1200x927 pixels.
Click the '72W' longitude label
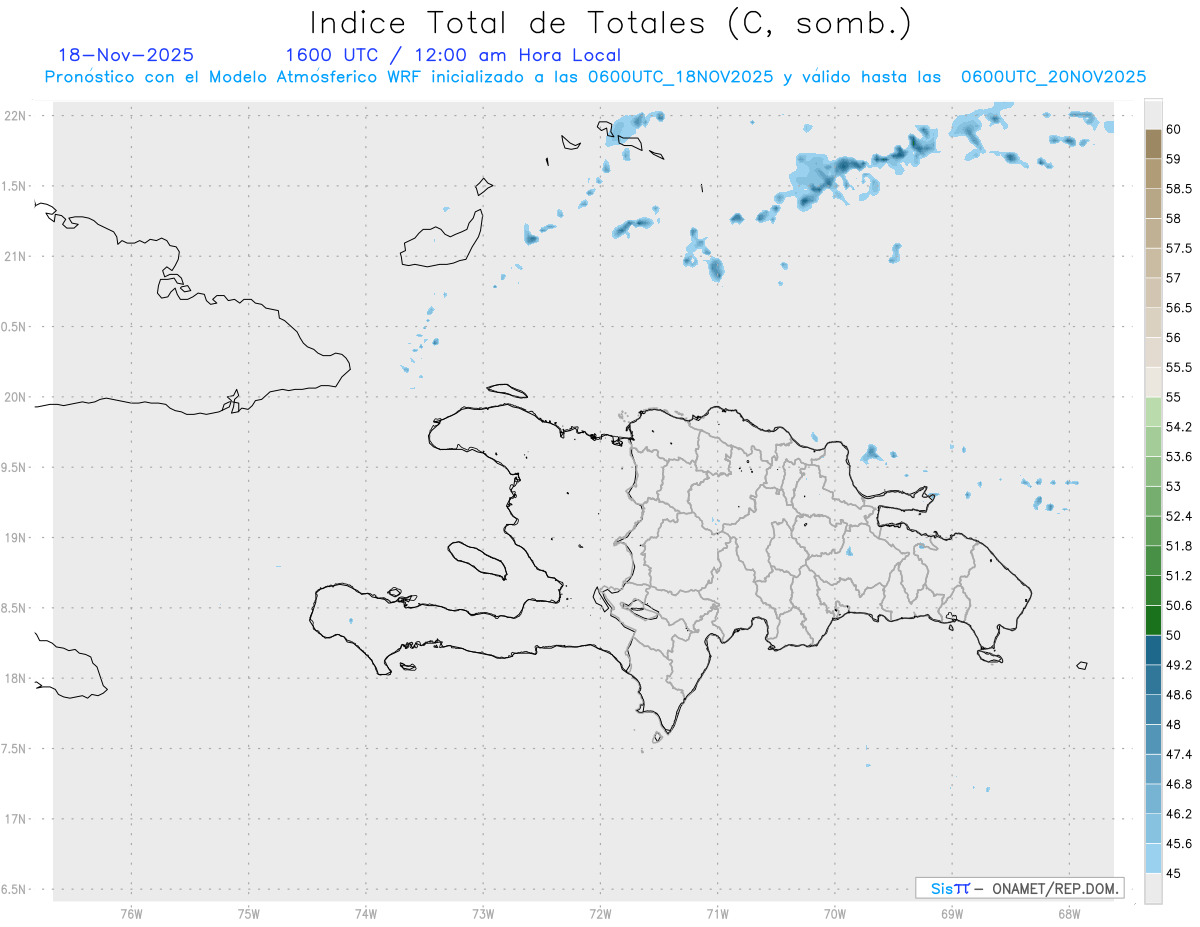(600, 914)
